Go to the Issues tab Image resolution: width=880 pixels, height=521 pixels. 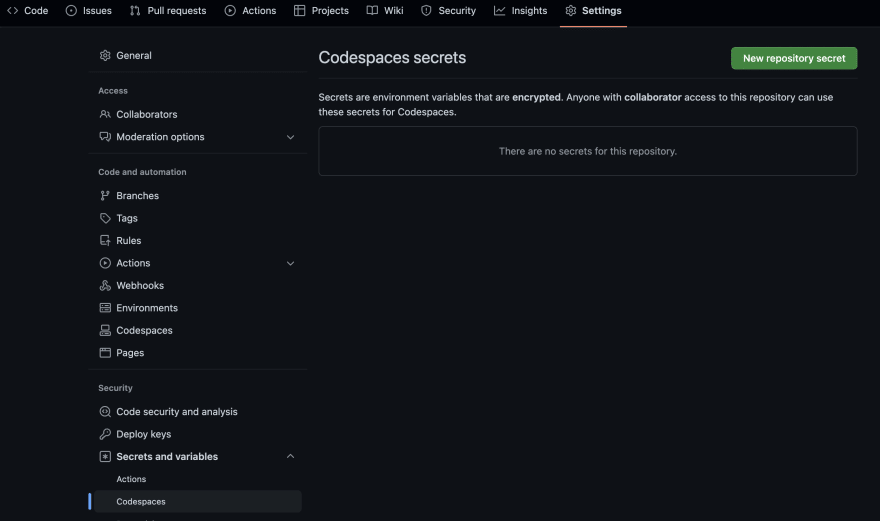(x=89, y=11)
